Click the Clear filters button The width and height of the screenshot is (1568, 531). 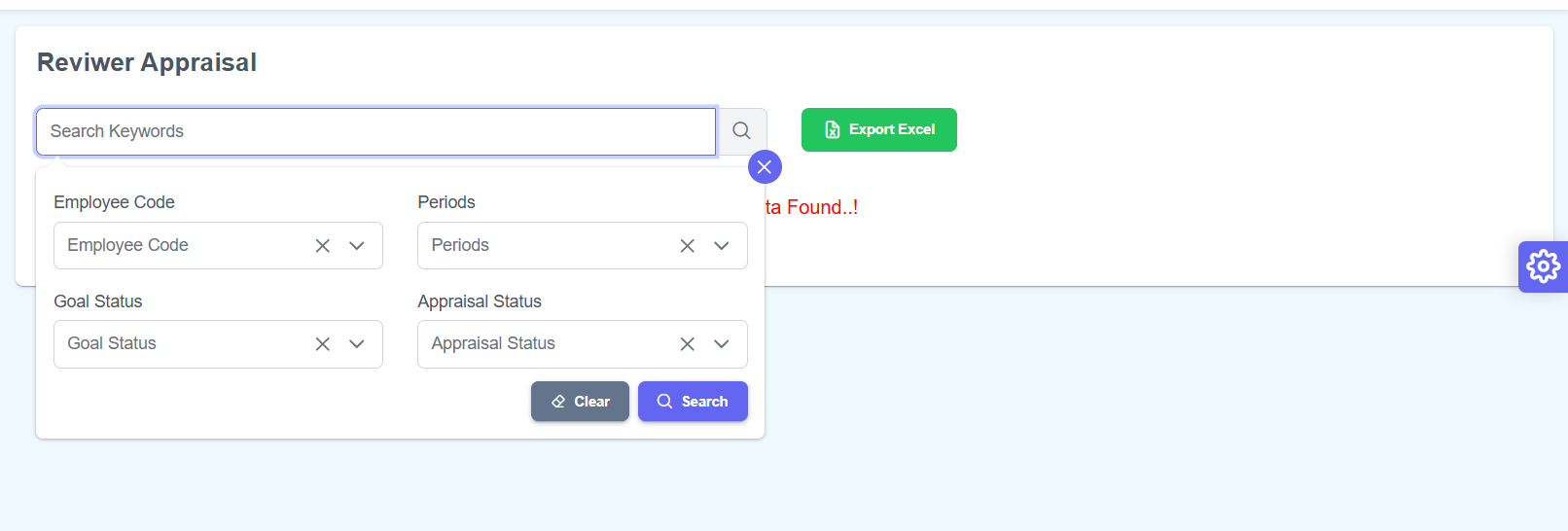[x=580, y=402]
